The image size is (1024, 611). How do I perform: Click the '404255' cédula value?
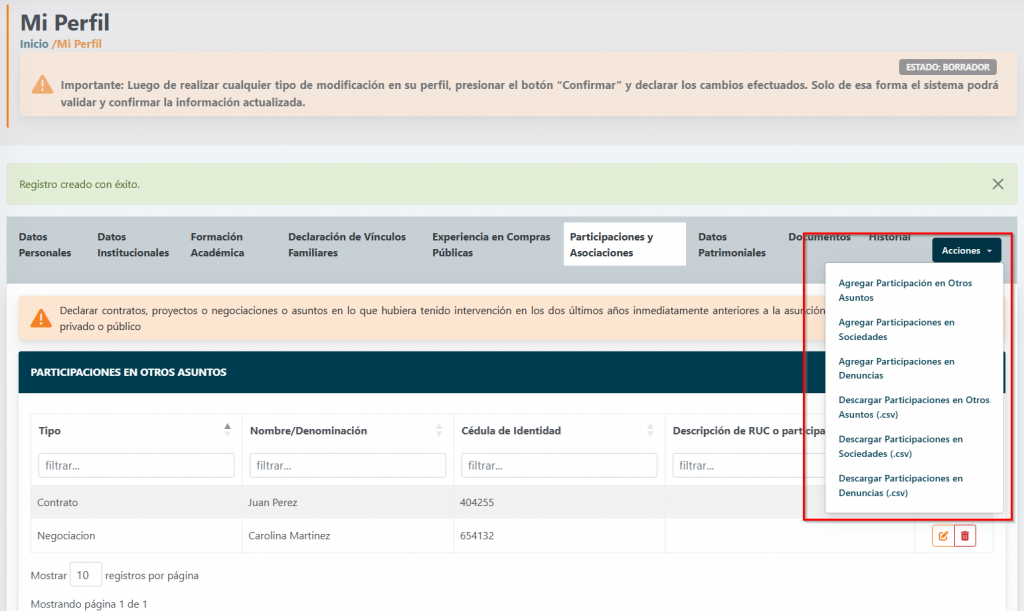pyautogui.click(x=477, y=503)
